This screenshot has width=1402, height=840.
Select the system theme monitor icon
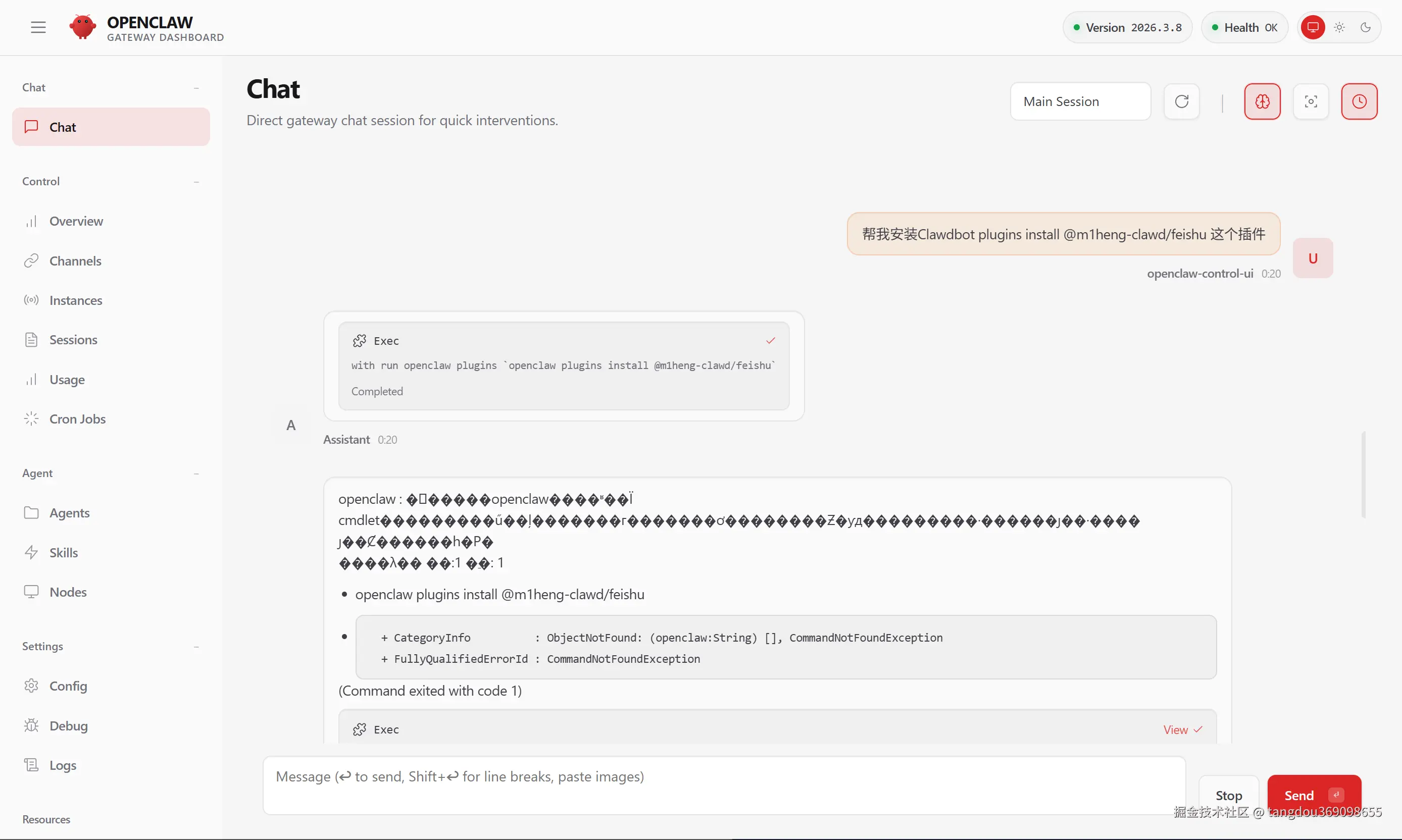(1313, 27)
